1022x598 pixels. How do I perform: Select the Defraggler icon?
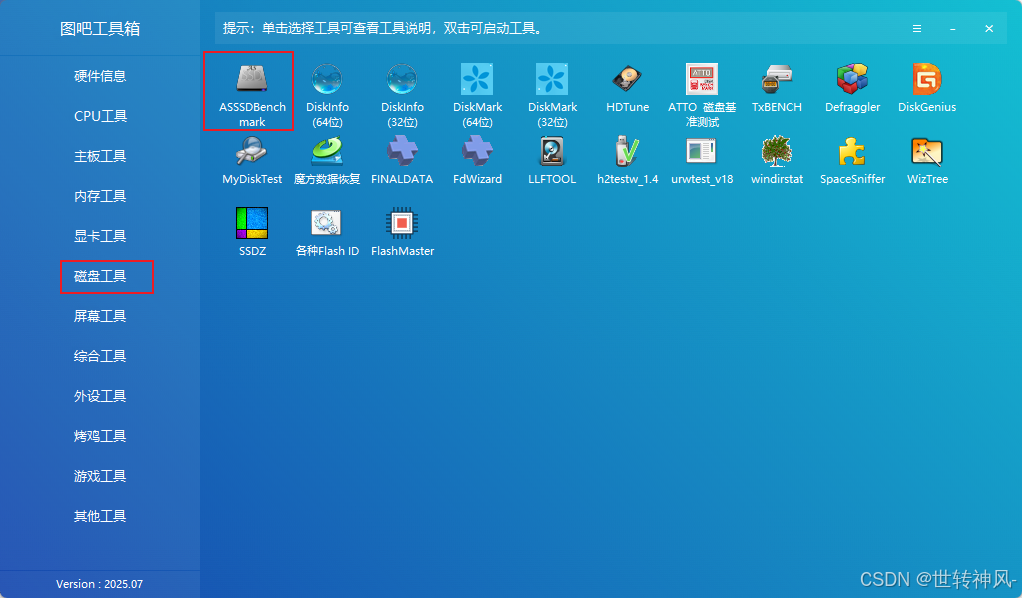852,85
